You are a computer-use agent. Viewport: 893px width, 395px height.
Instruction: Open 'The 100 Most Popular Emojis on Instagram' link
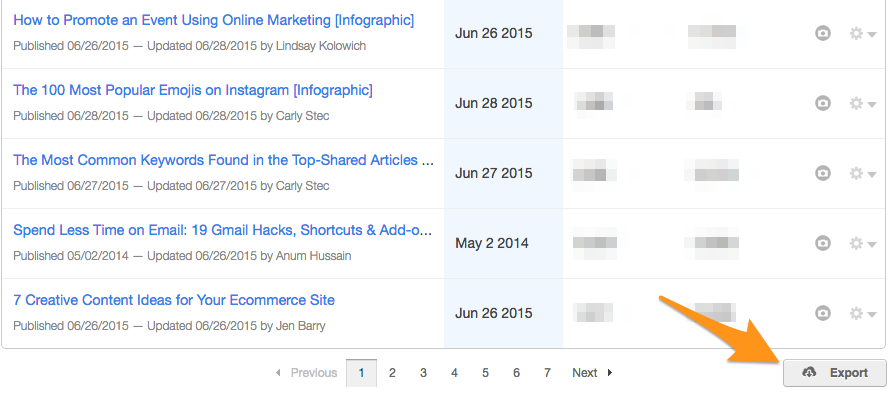(x=193, y=90)
